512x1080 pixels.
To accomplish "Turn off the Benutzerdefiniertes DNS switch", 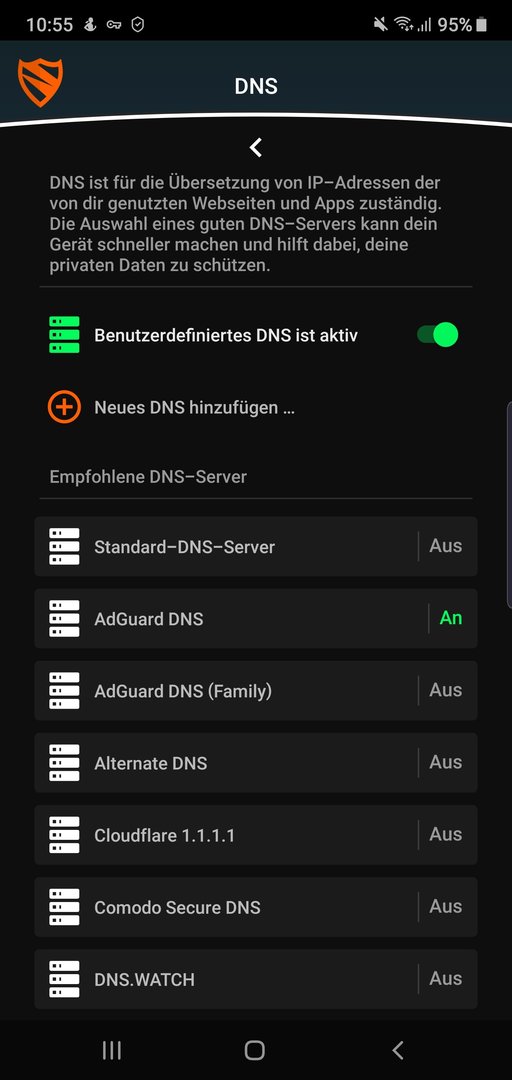I will (438, 335).
